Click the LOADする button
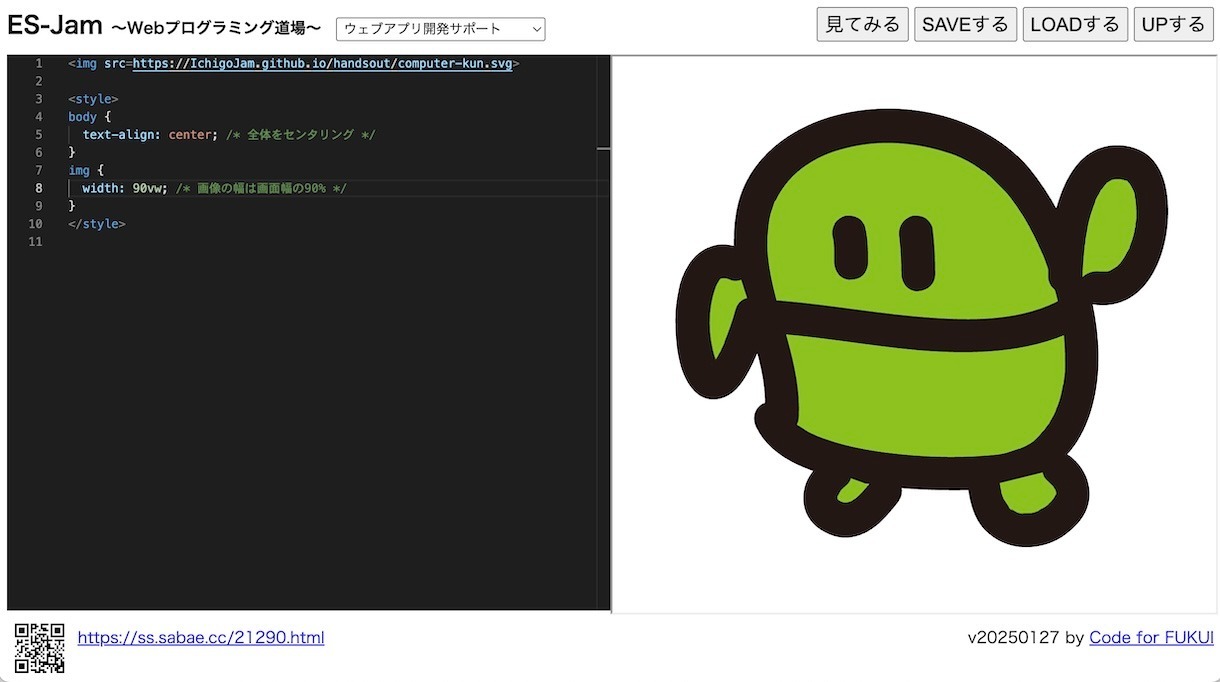 point(1074,24)
